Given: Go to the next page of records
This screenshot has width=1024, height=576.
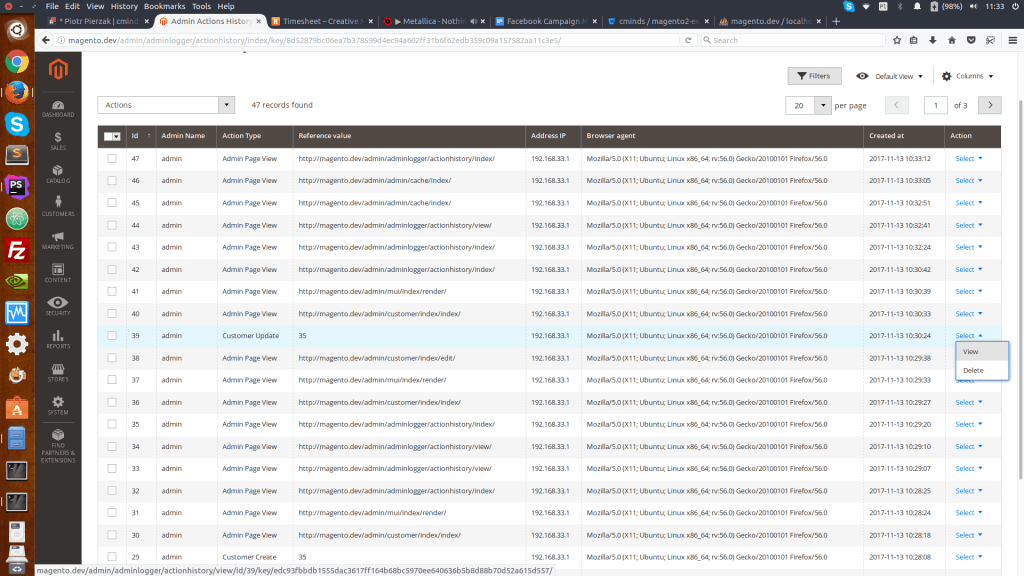Looking at the screenshot, I should tap(989, 105).
